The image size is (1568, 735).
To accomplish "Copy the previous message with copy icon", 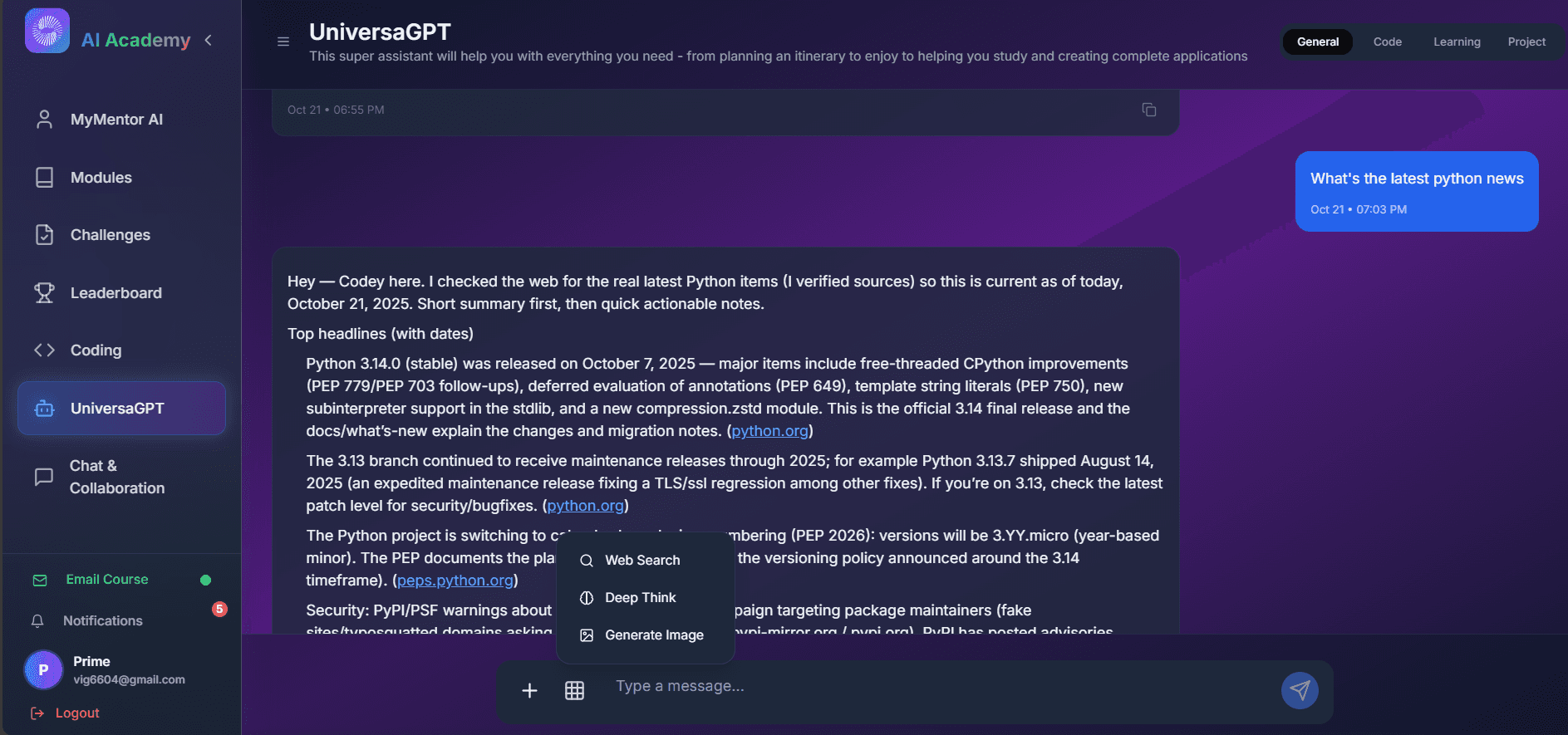I will click(1149, 110).
